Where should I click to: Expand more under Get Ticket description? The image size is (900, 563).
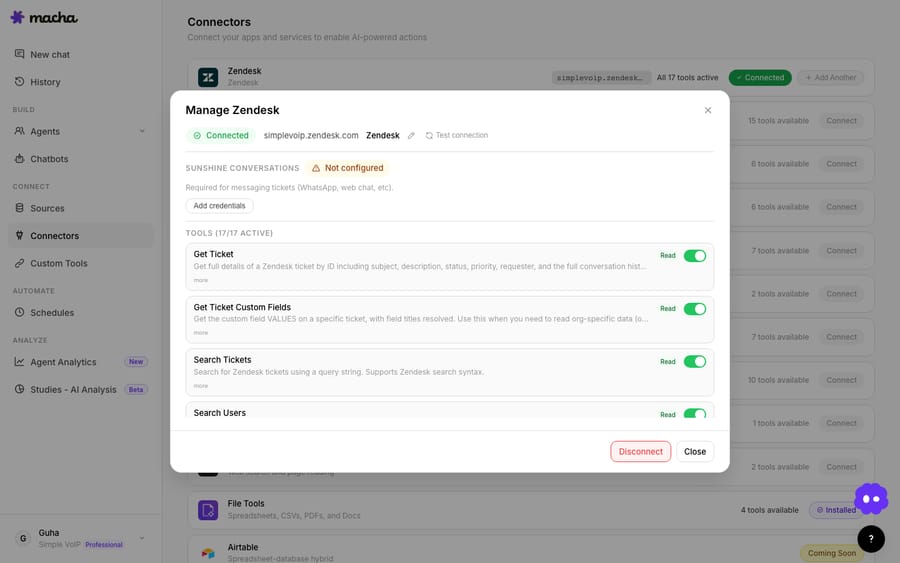click(200, 280)
